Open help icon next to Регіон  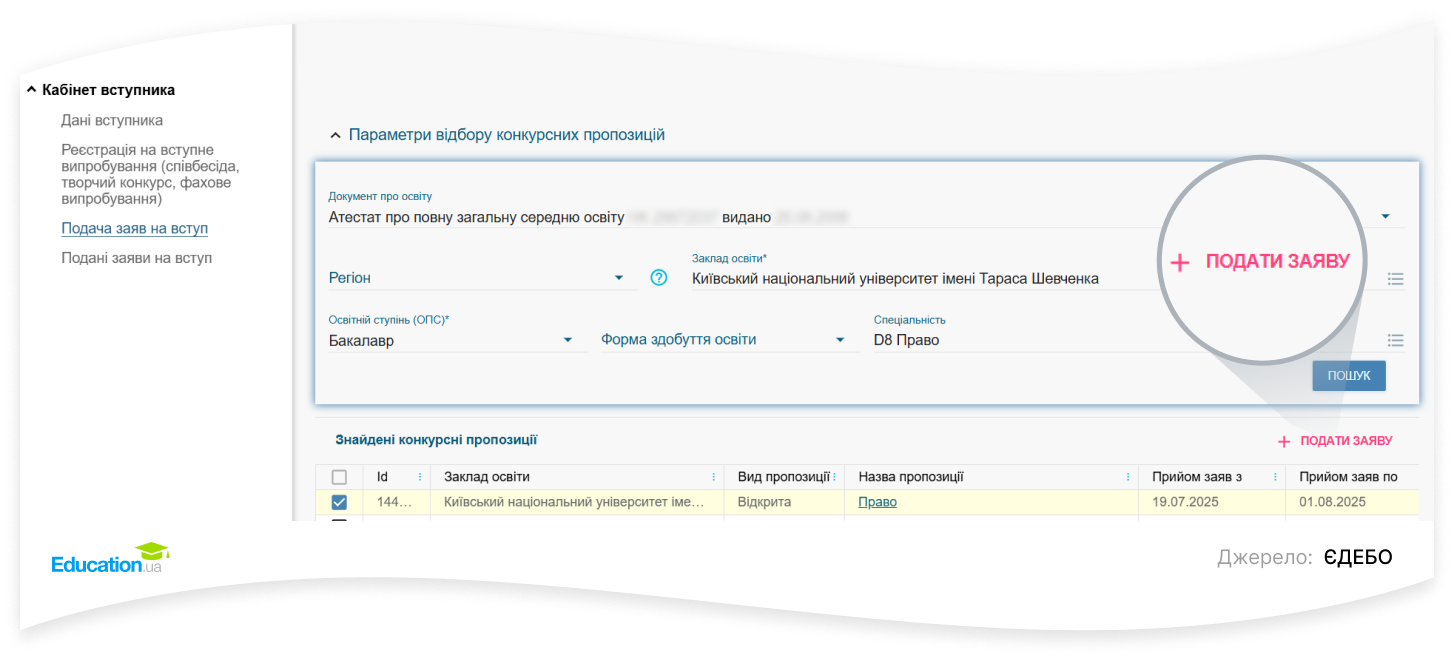click(x=658, y=278)
